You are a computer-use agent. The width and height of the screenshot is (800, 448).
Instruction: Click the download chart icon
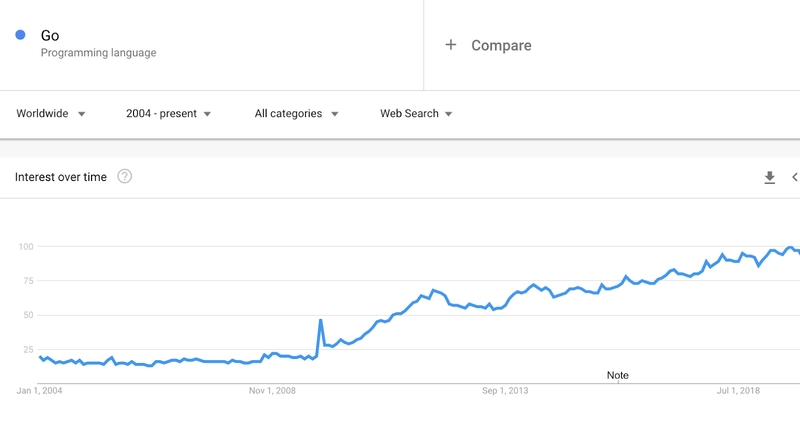769,177
